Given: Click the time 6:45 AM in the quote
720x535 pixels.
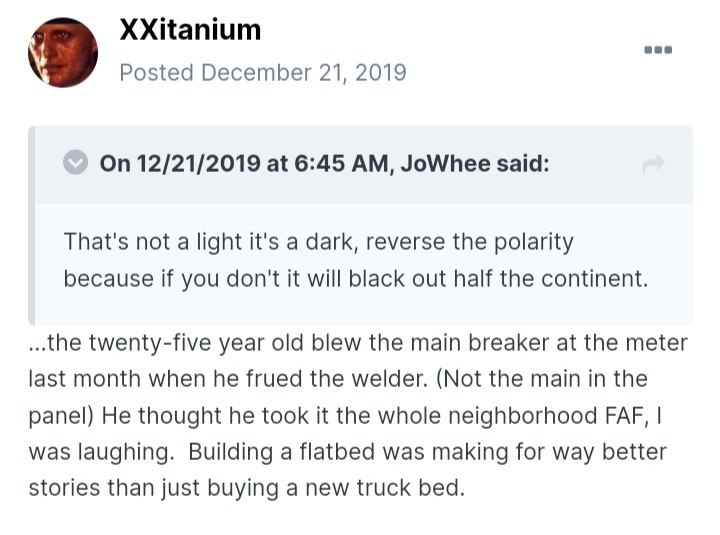Looking at the screenshot, I should pos(341,163).
